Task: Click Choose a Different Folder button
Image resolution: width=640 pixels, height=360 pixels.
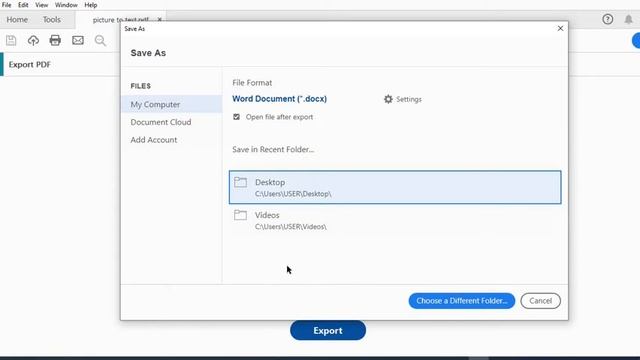Action: tap(462, 301)
